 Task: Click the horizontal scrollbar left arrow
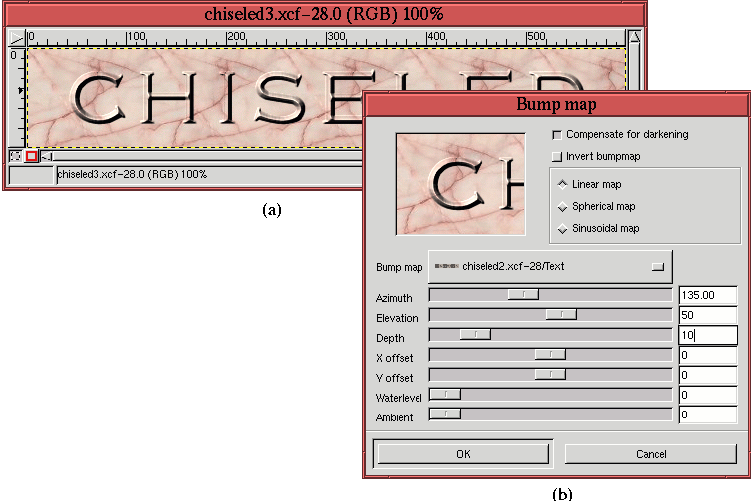(46, 156)
